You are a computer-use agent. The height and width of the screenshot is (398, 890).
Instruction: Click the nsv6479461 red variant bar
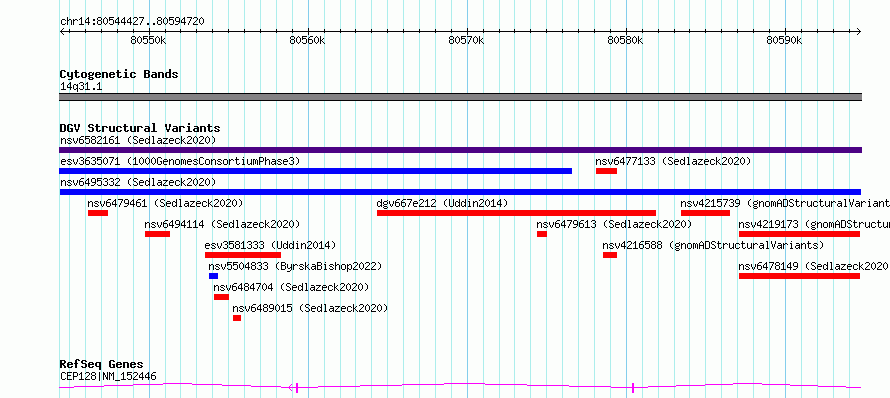click(x=98, y=213)
